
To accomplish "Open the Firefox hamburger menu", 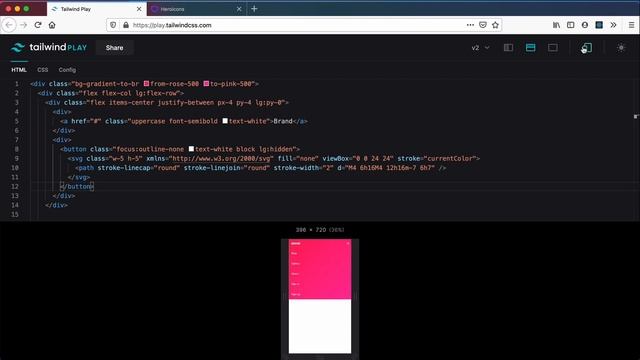I will (x=631, y=25).
